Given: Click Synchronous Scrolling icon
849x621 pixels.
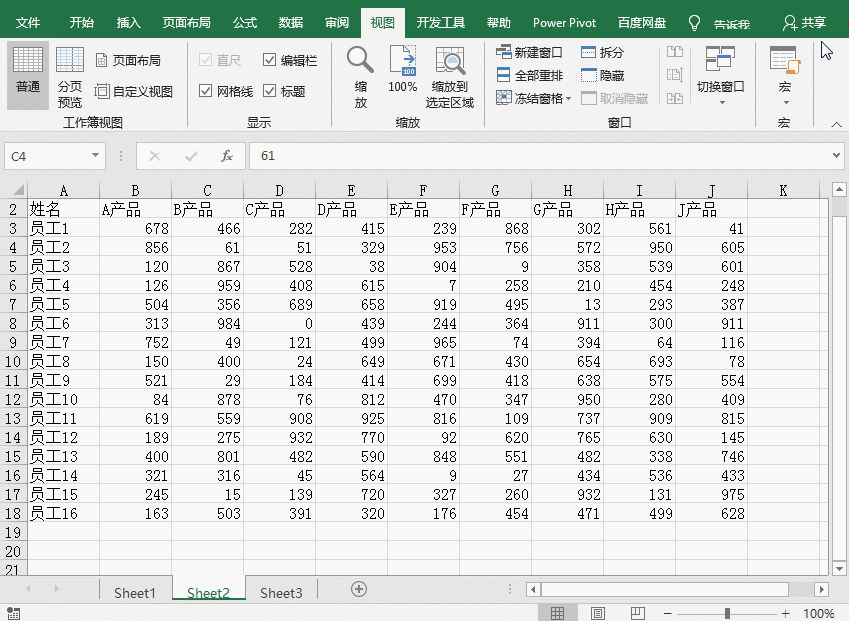Looking at the screenshot, I should (x=675, y=75).
